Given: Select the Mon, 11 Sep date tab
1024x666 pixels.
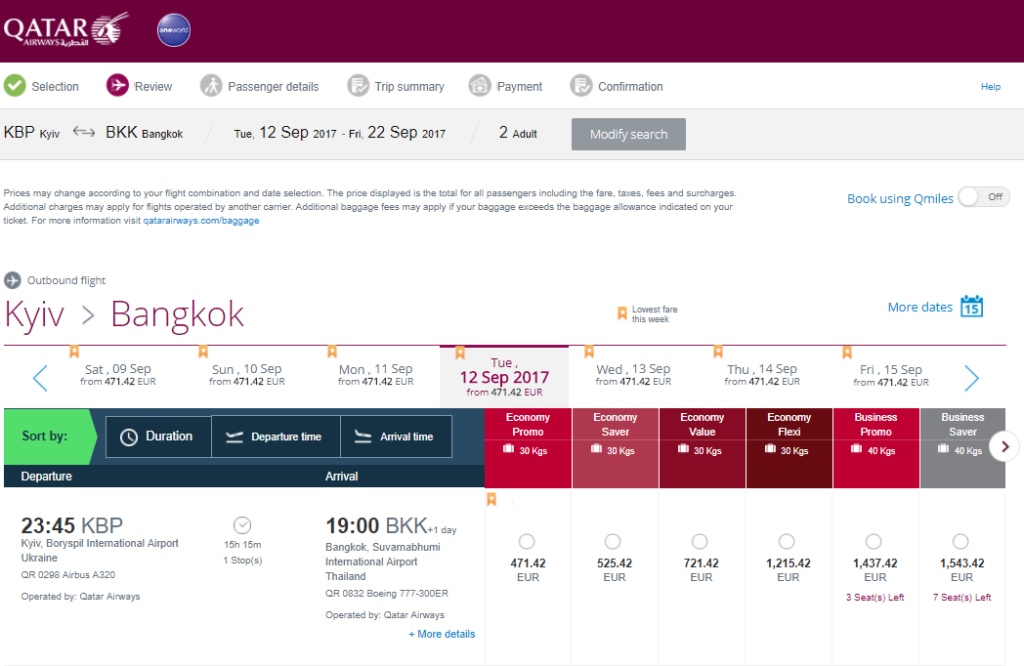Looking at the screenshot, I should [x=376, y=374].
